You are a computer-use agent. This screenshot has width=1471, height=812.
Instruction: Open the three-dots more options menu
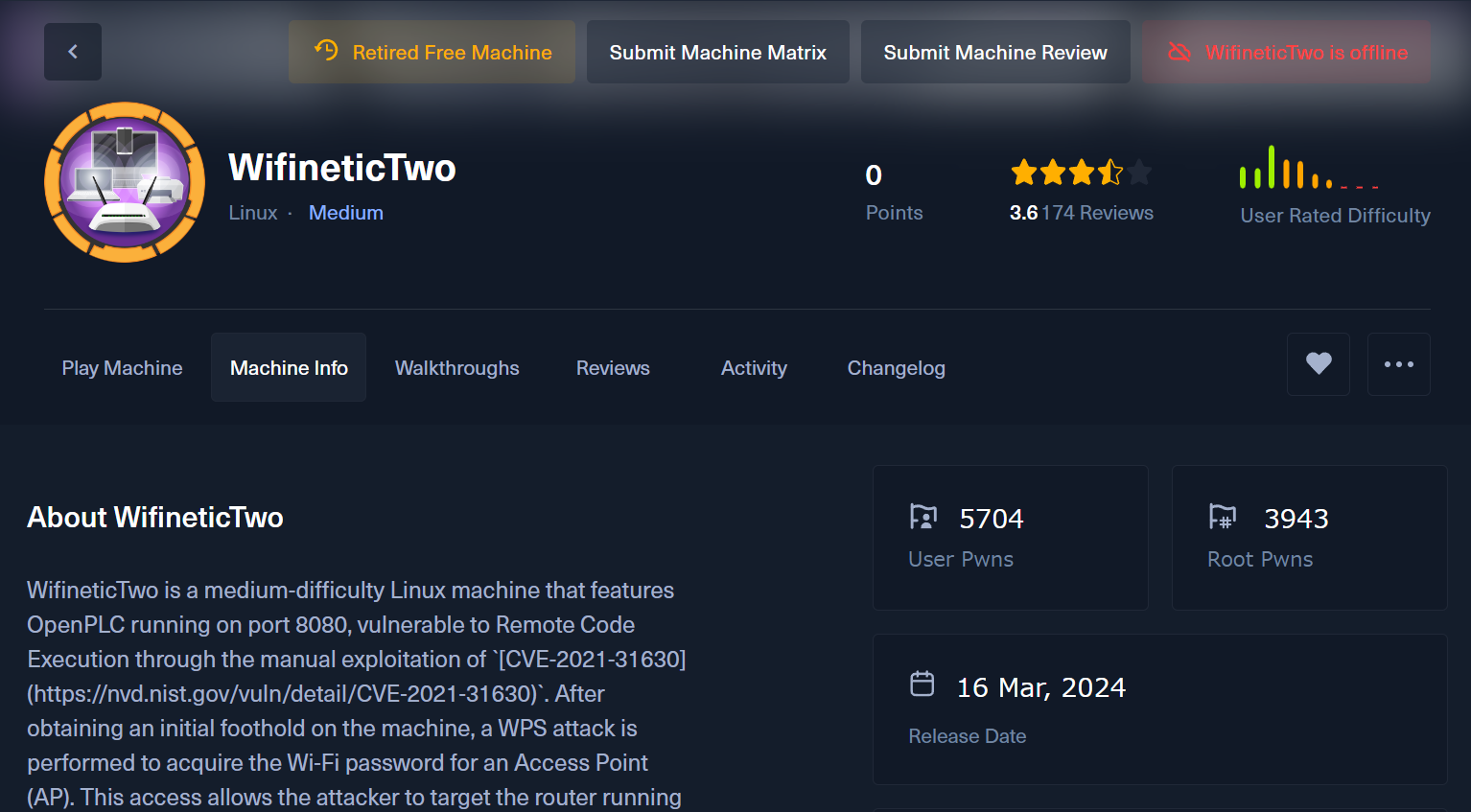click(1399, 364)
